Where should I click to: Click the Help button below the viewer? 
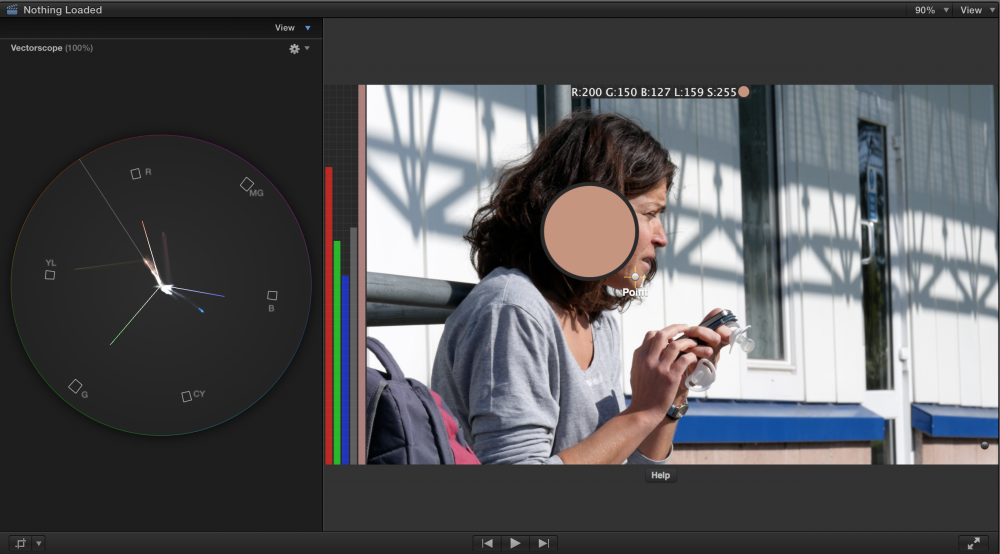[x=660, y=475]
